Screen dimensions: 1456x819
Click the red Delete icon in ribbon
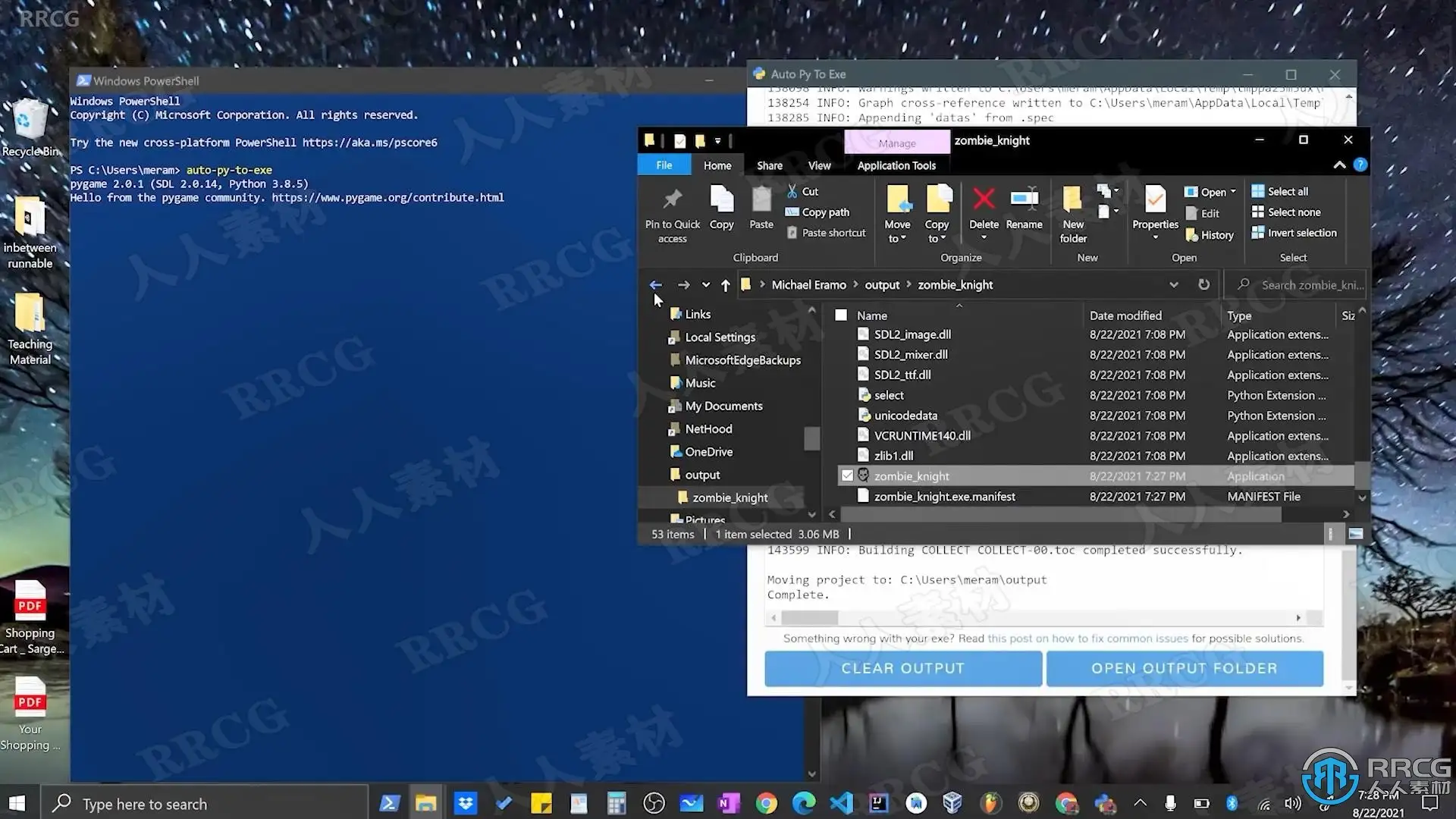[984, 200]
